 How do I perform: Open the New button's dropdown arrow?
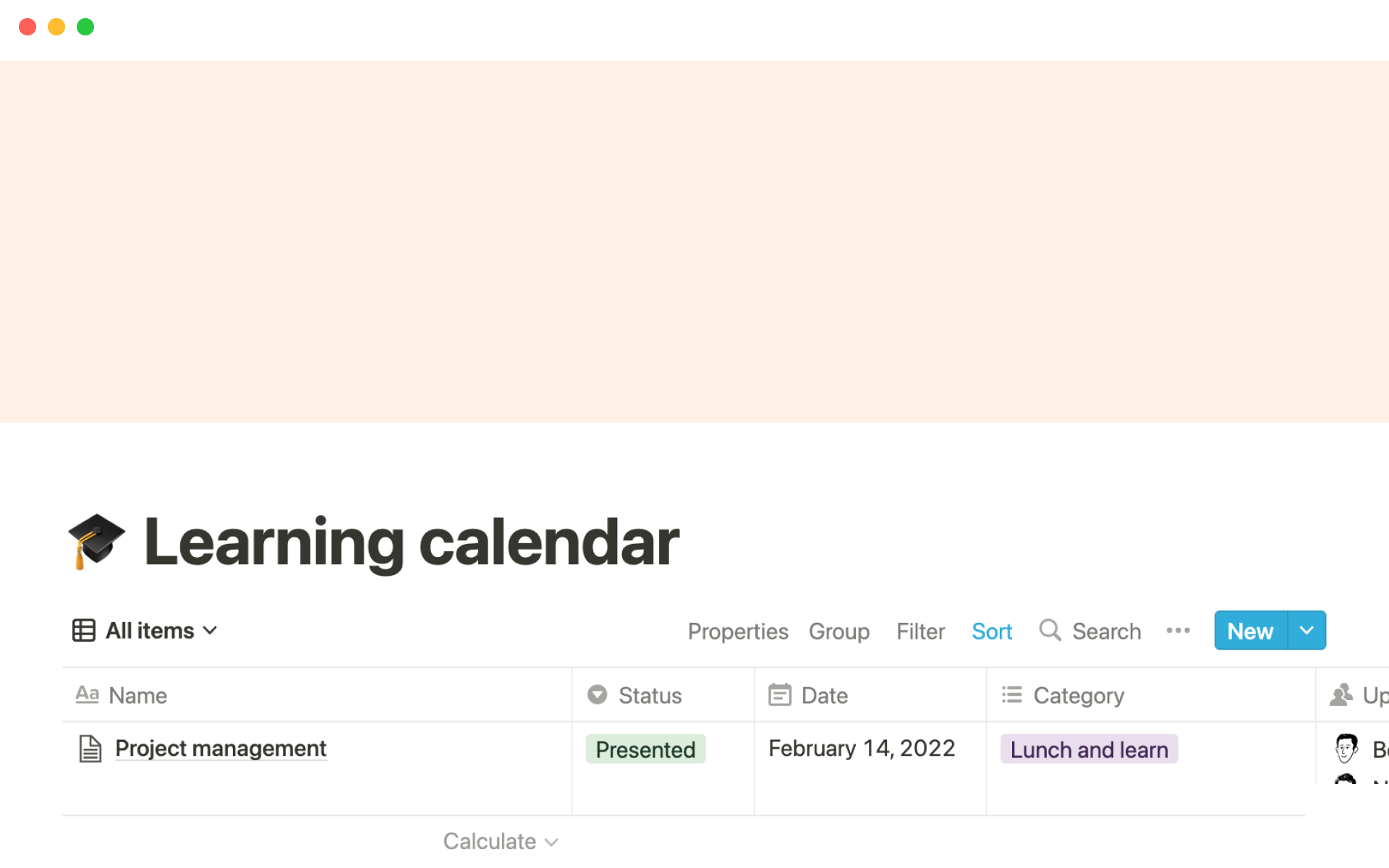[x=1307, y=630]
